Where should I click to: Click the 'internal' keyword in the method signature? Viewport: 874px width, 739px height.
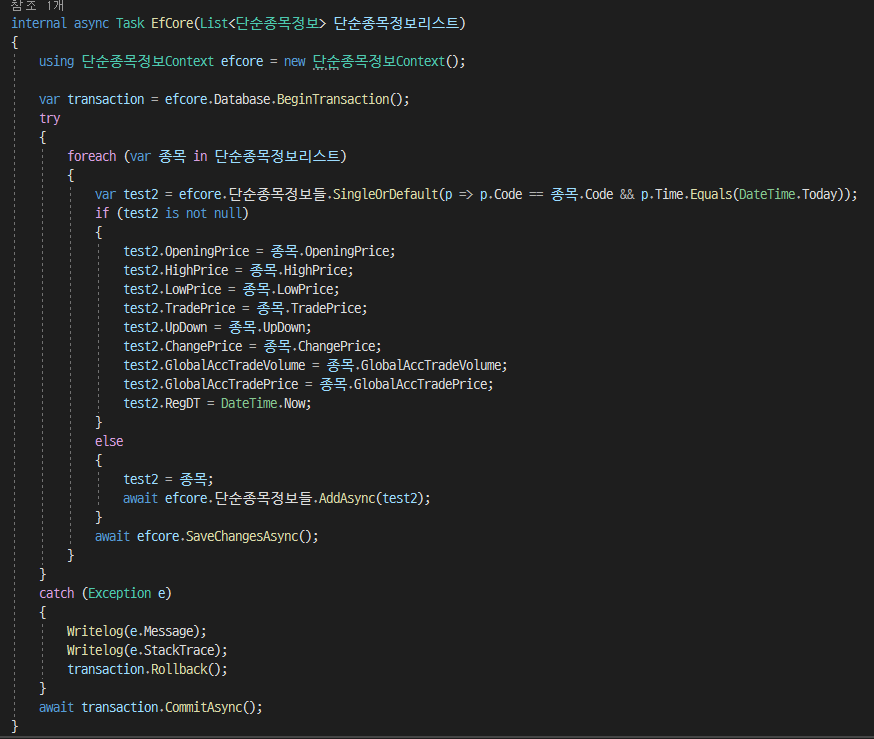[39, 23]
